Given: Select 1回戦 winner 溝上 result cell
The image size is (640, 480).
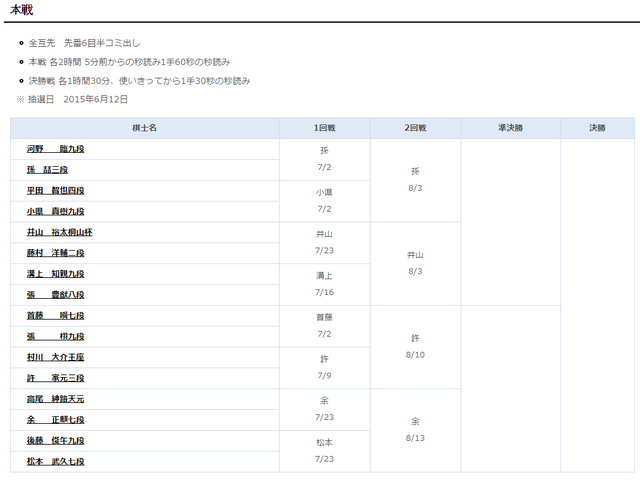Looking at the screenshot, I should point(324,284).
